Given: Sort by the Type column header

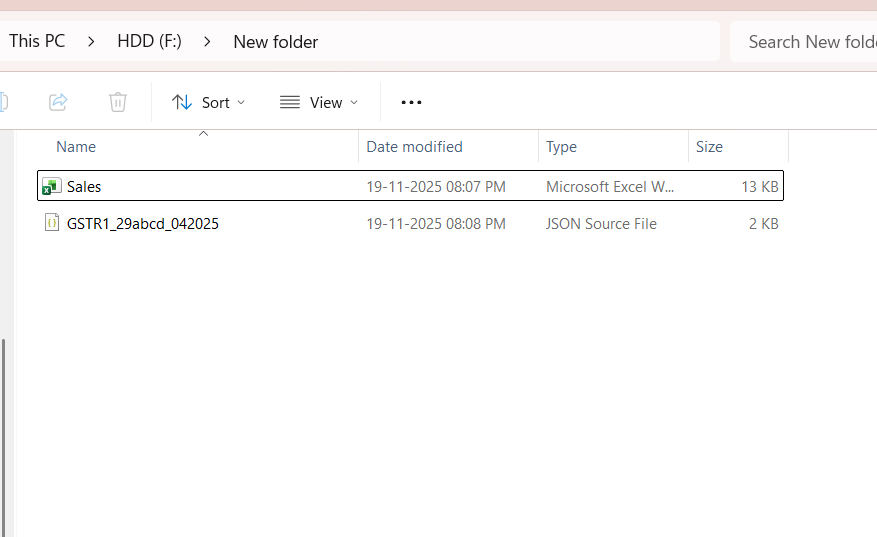Looking at the screenshot, I should (562, 147).
